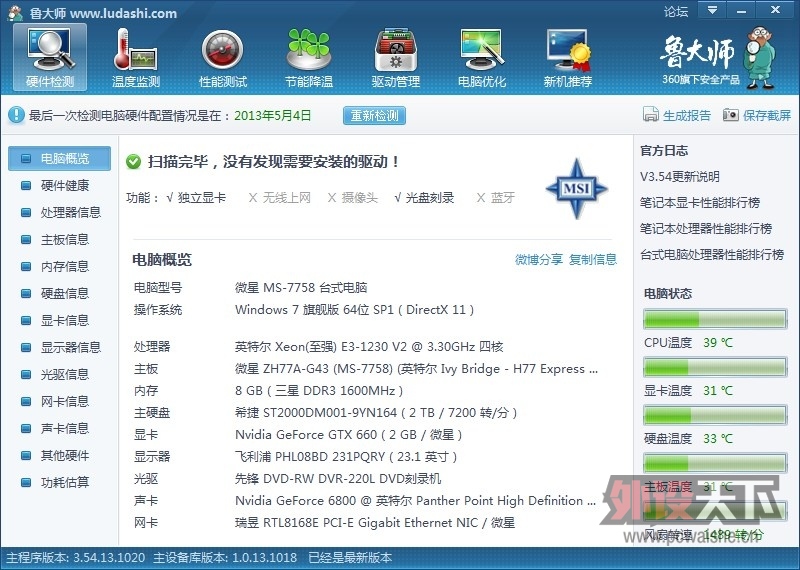Open the 电脑优化 monitor icon

click(482, 51)
